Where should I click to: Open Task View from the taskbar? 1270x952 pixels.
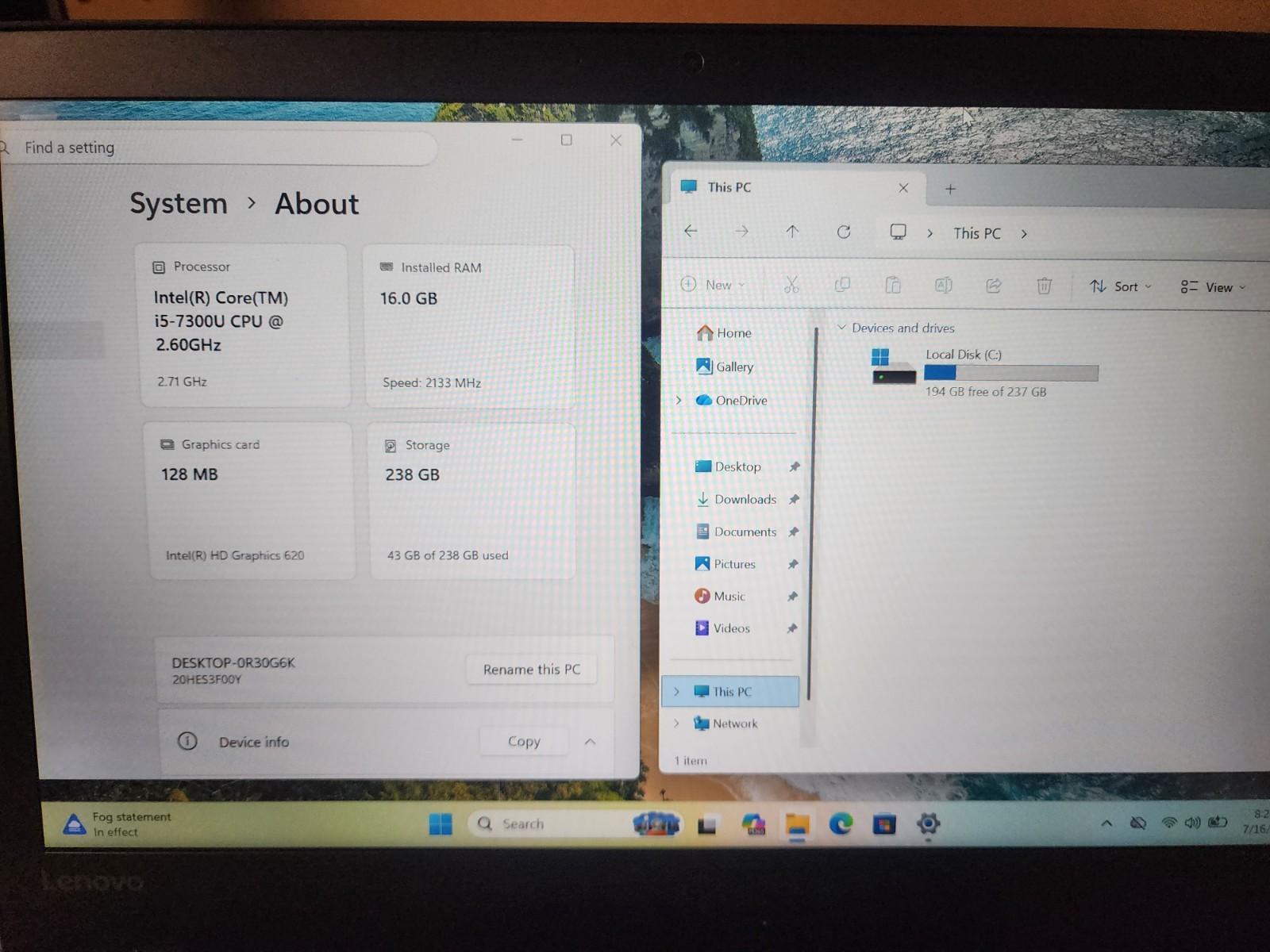(707, 825)
